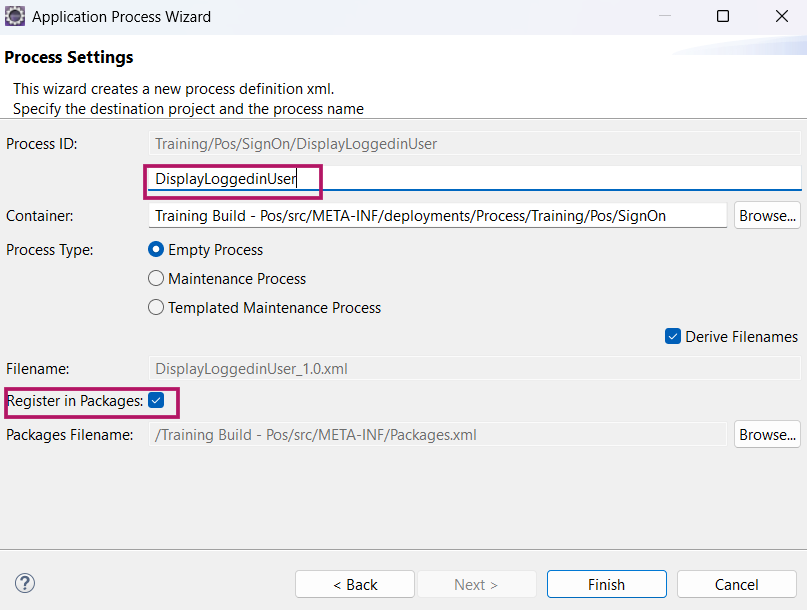The image size is (807, 610).
Task: Browse for the Container location
Action: (767, 216)
